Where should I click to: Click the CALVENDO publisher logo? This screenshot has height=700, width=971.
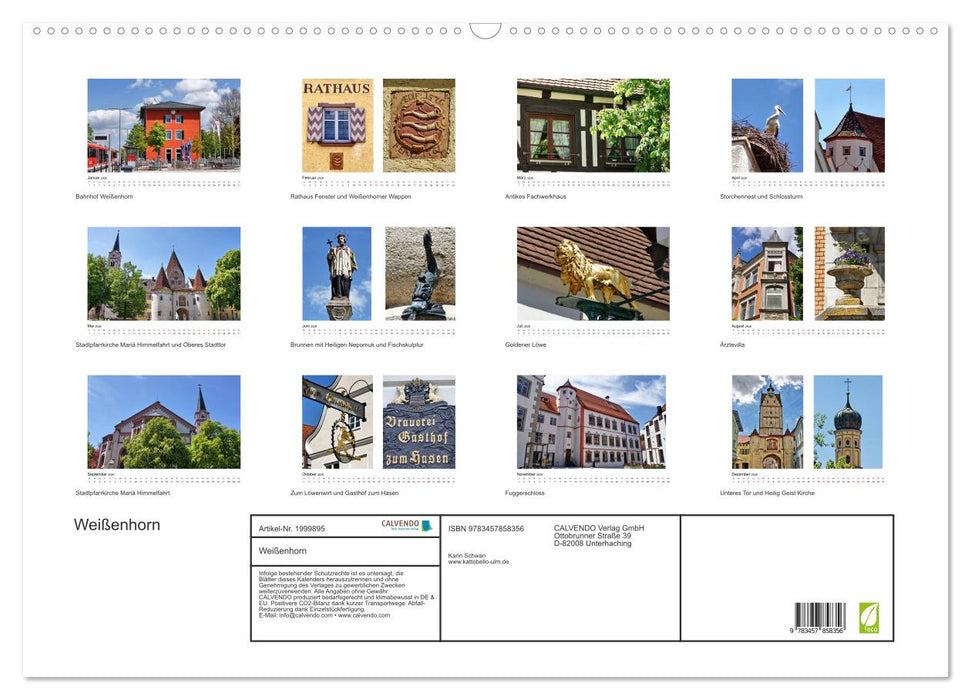click(406, 524)
